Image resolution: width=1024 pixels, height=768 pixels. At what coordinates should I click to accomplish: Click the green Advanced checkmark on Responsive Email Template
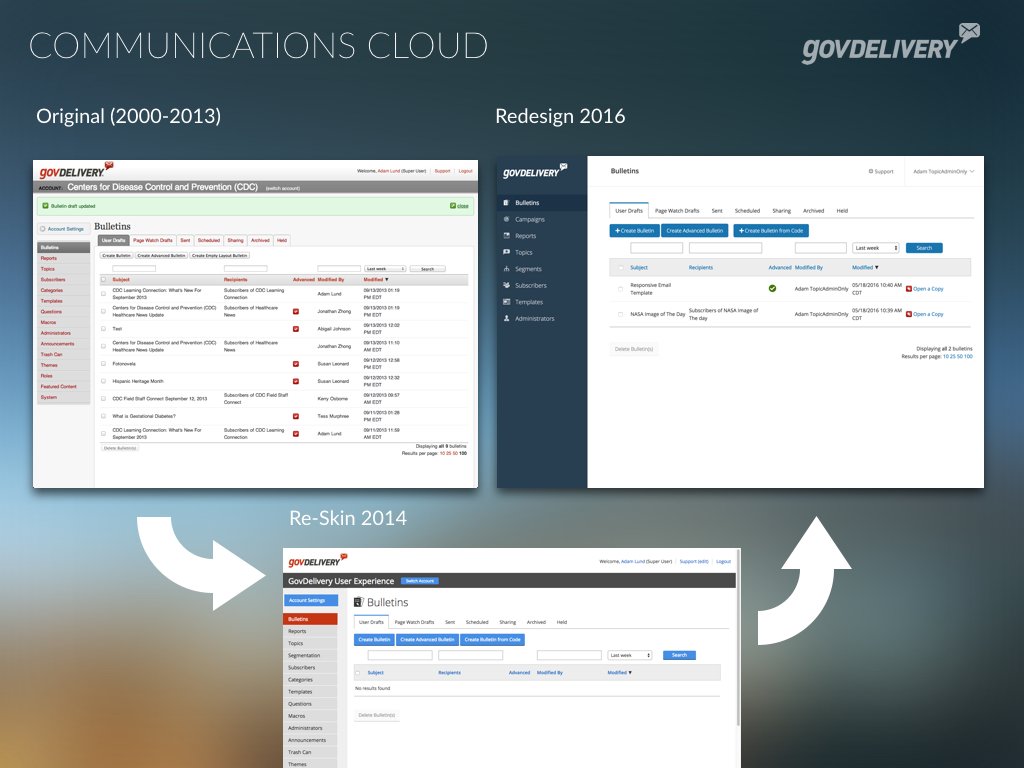[x=772, y=288]
